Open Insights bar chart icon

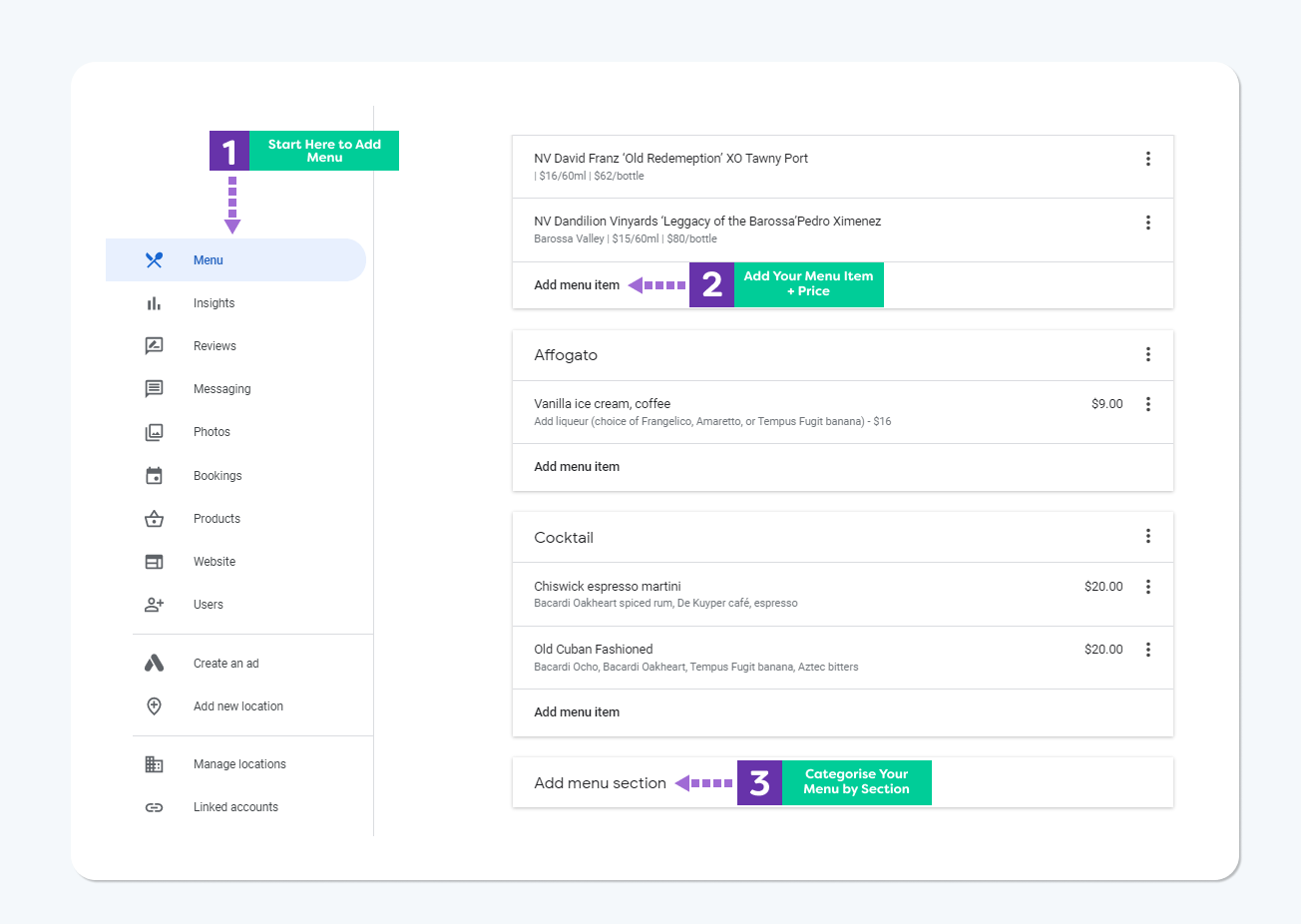click(154, 303)
